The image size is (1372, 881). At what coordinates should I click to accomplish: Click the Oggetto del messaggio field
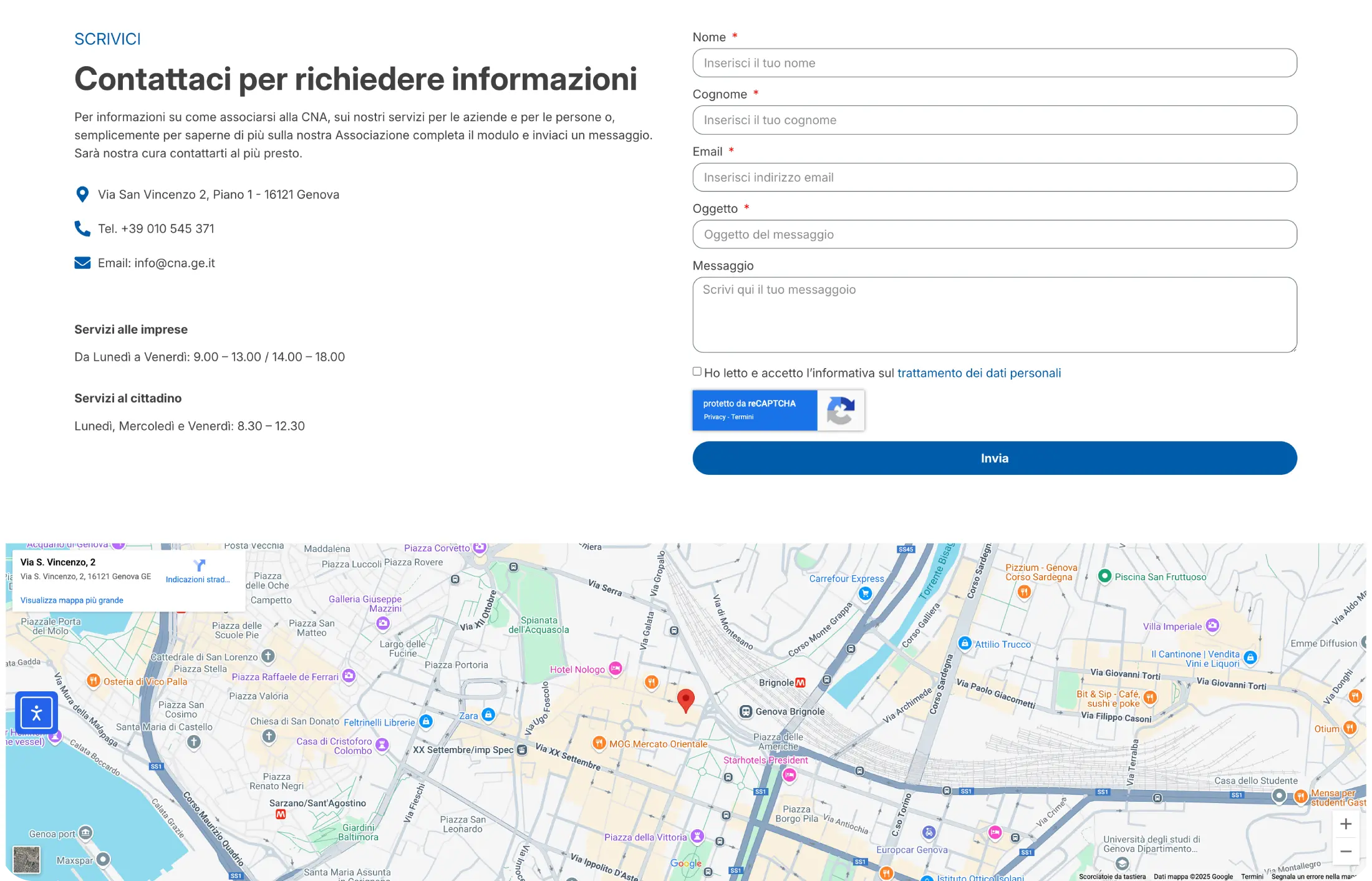994,235
